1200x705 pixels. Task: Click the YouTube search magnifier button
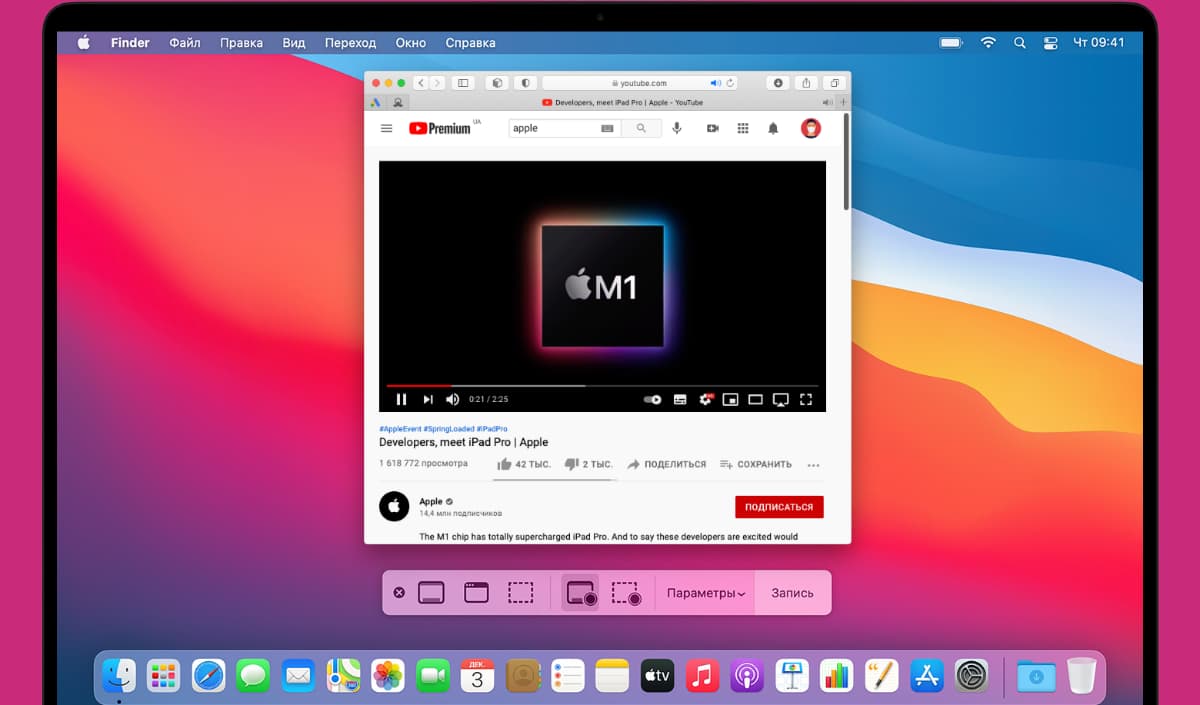click(x=641, y=128)
